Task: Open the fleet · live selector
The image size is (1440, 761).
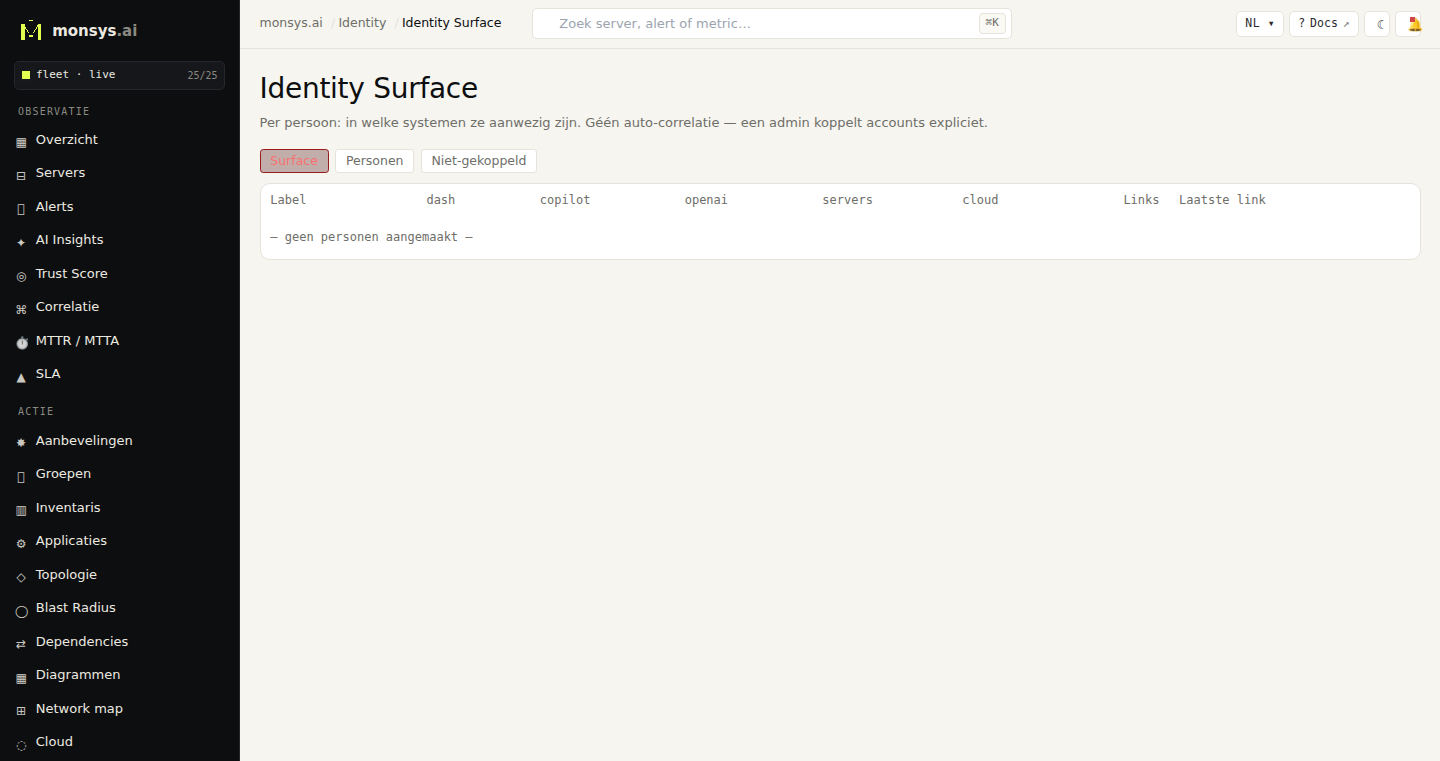Action: click(119, 75)
